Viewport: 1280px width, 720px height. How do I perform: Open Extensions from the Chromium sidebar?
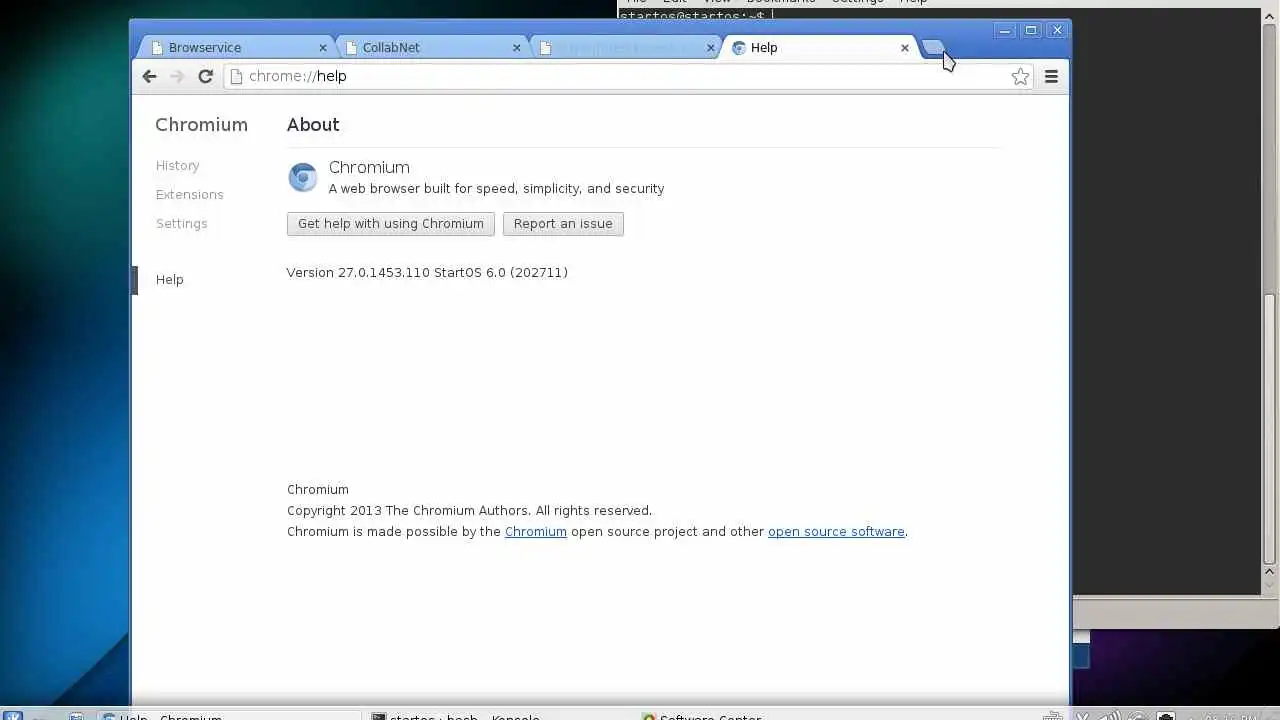point(189,194)
